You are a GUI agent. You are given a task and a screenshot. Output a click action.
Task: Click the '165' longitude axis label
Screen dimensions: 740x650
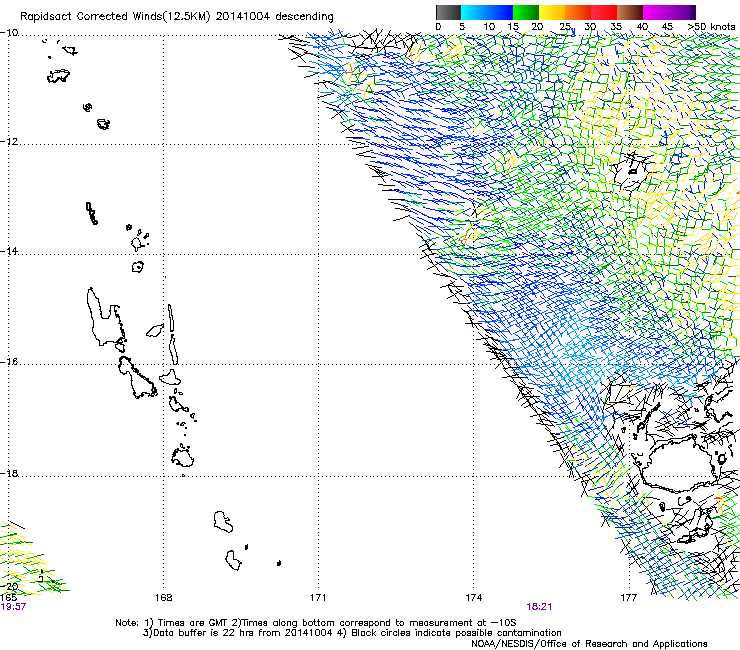tap(8, 598)
